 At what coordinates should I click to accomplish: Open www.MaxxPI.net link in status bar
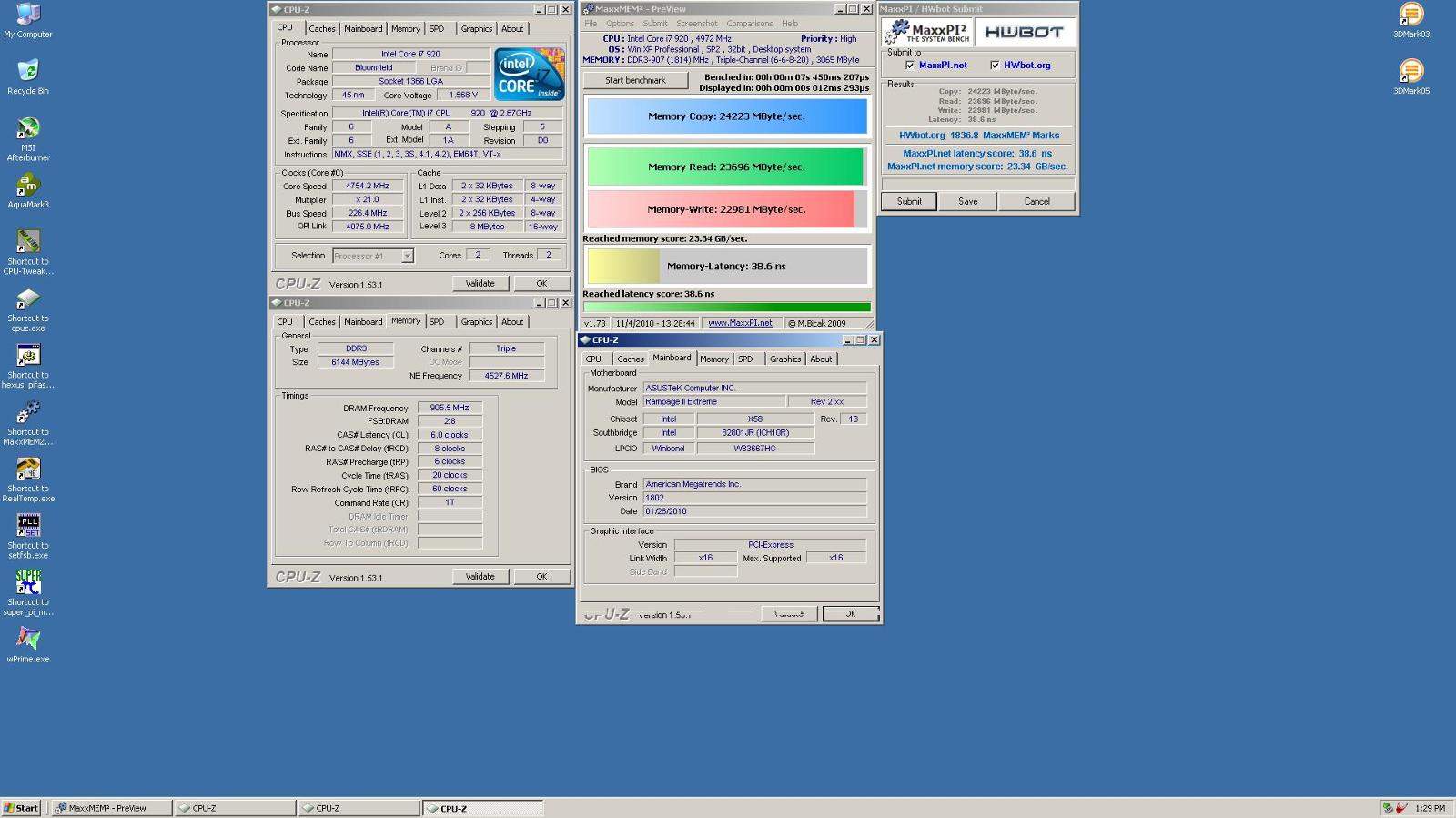(740, 323)
